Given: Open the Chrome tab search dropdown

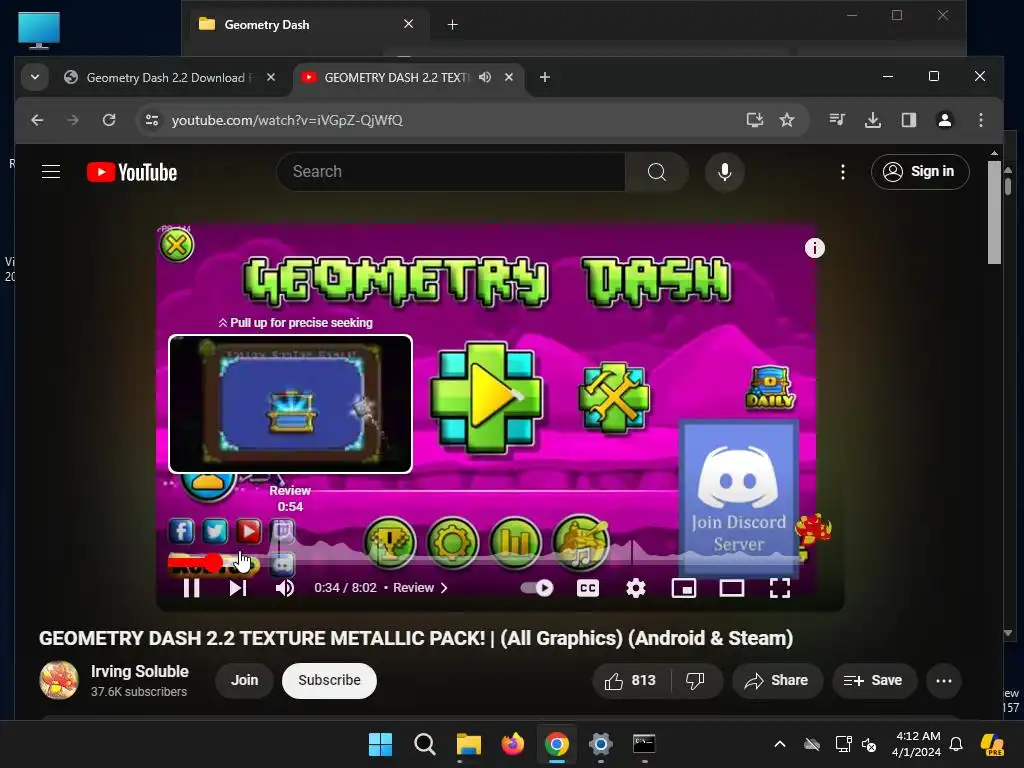Looking at the screenshot, I should (x=35, y=77).
